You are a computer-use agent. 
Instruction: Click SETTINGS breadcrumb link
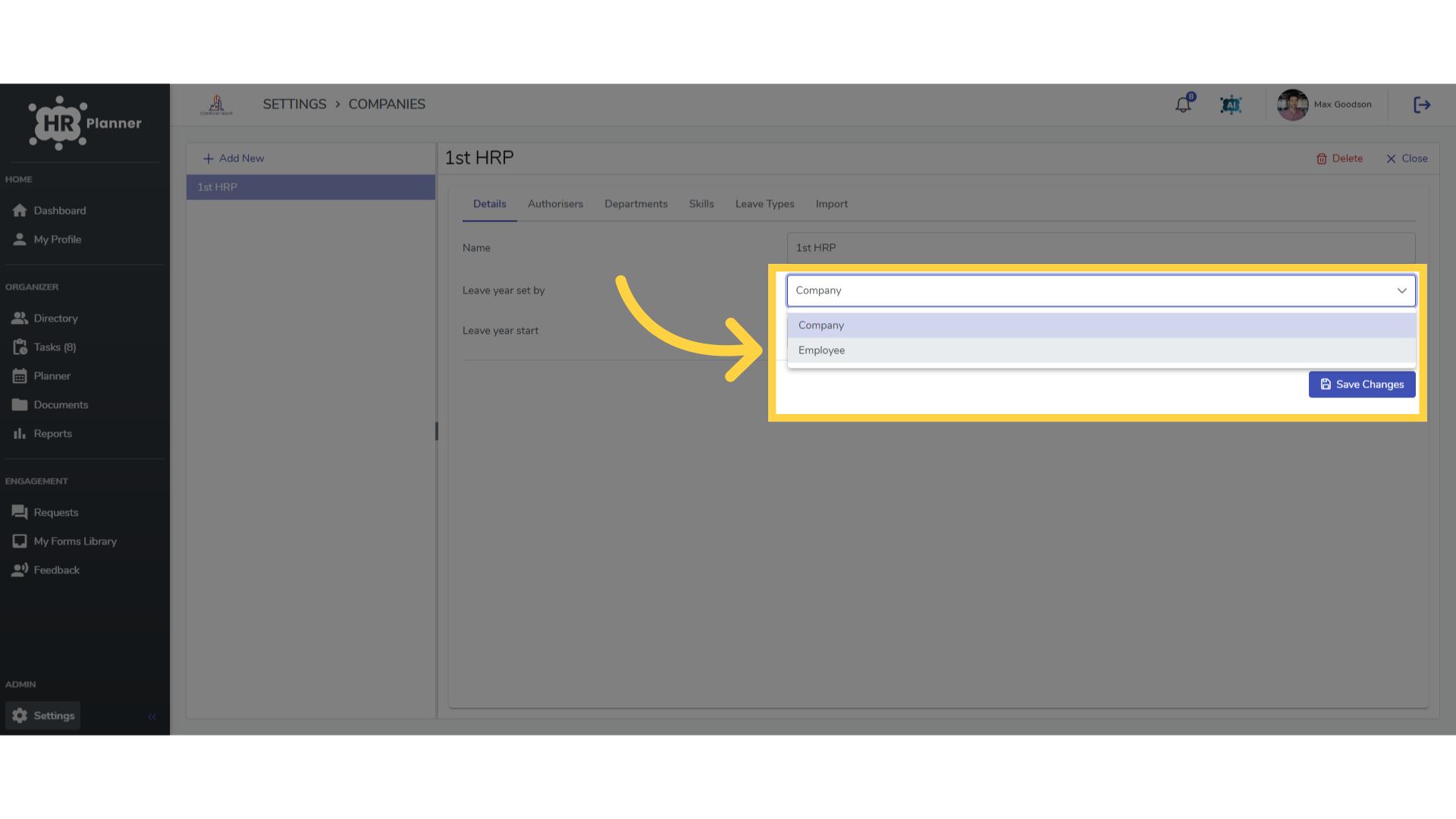[x=294, y=105]
